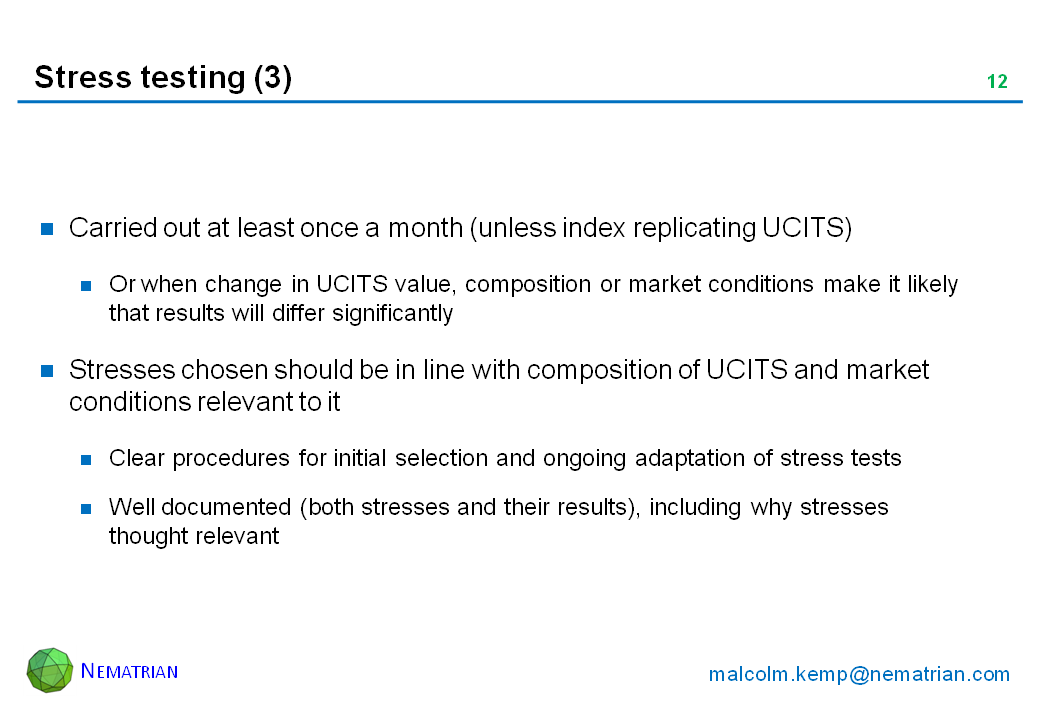The height and width of the screenshot is (720, 1040).
Task: Click the line starting 'Or when change in UCITS value'
Action: 533,285
